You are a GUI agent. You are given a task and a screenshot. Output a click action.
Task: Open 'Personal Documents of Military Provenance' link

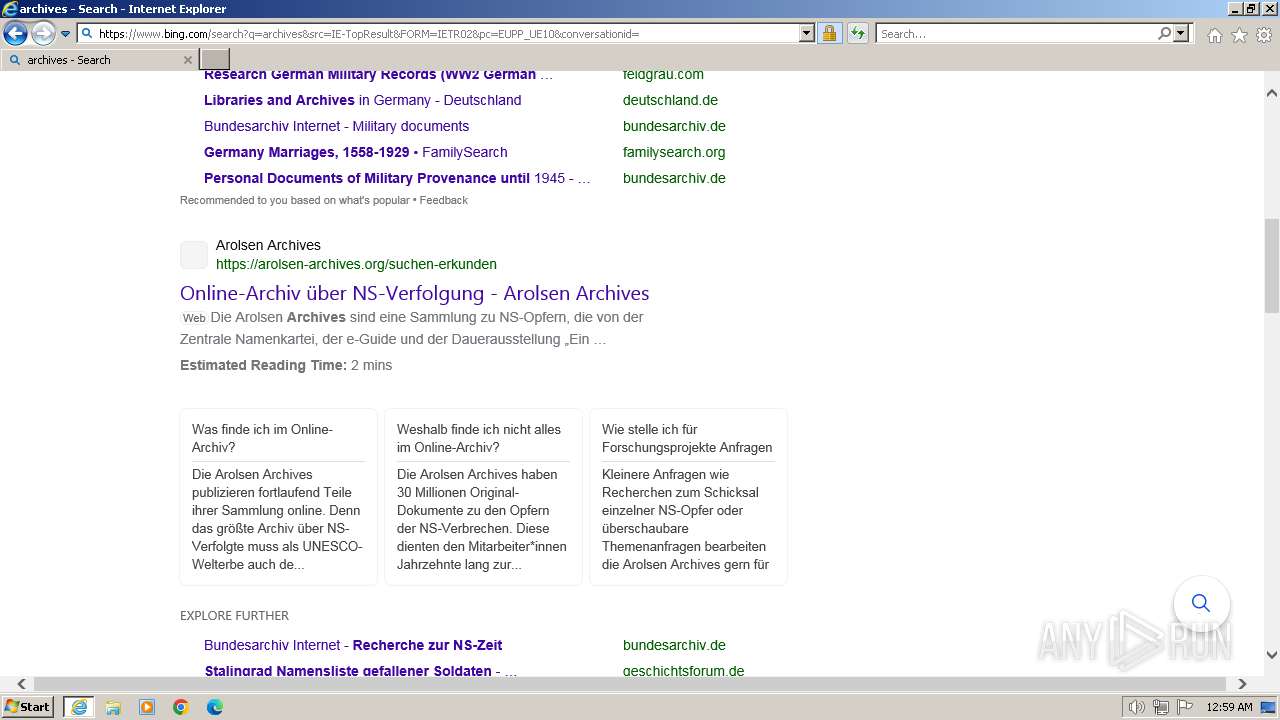(397, 178)
